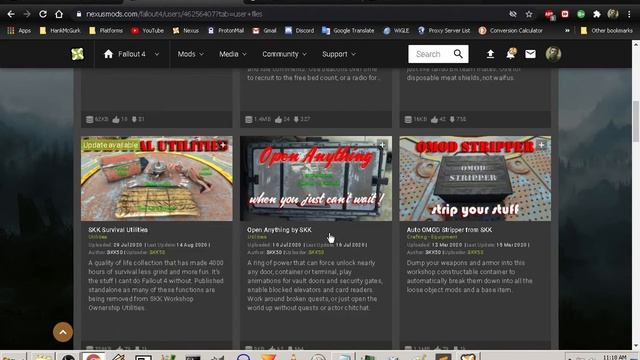Open SKK Survival Utilities thumbnail
Viewport: 640px width, 360px height.
157,178
